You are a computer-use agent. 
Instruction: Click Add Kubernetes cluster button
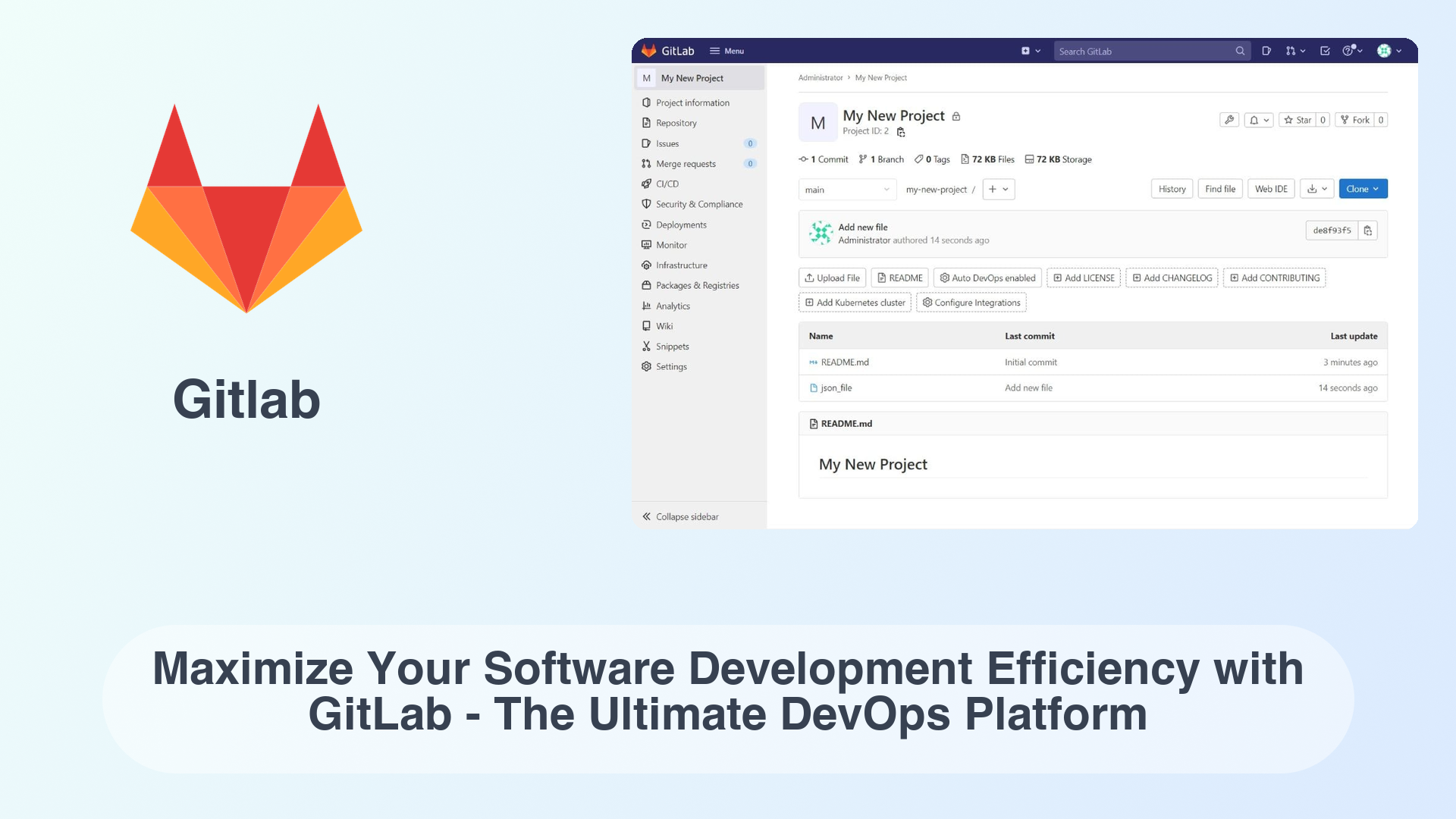pyautogui.click(x=855, y=303)
